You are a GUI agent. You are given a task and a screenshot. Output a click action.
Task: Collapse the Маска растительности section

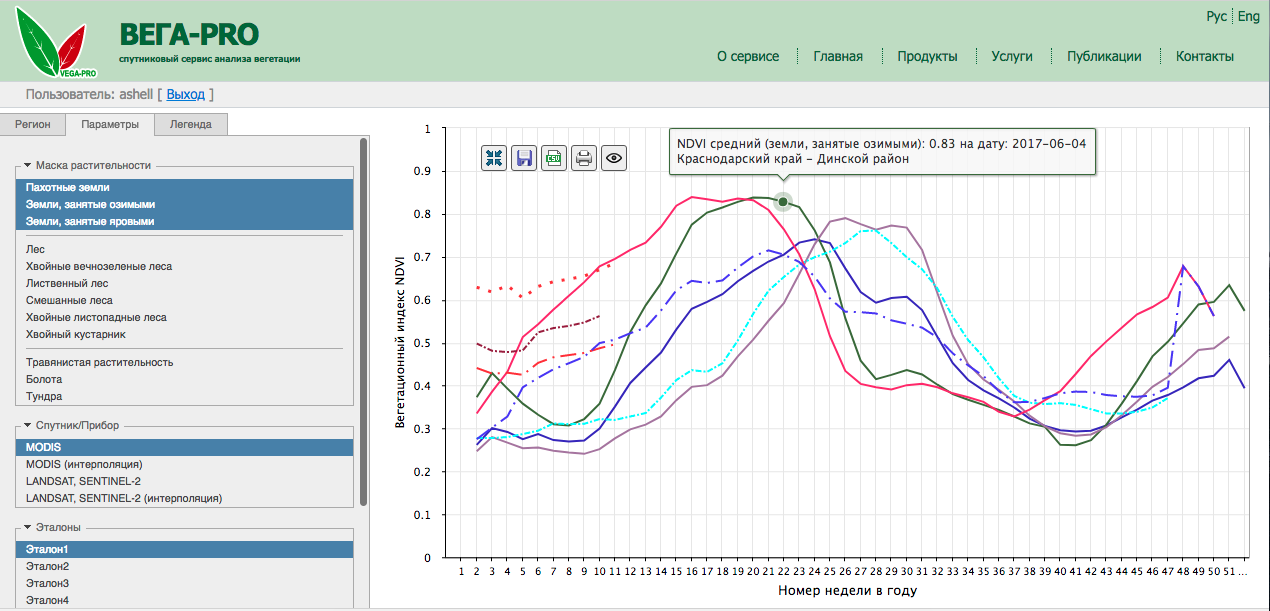[27, 165]
